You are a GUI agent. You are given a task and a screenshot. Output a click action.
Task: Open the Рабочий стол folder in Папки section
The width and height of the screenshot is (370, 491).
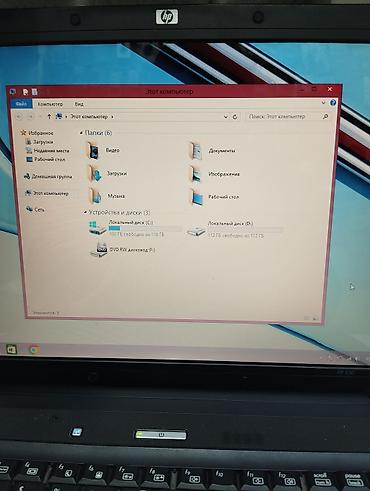(x=197, y=197)
